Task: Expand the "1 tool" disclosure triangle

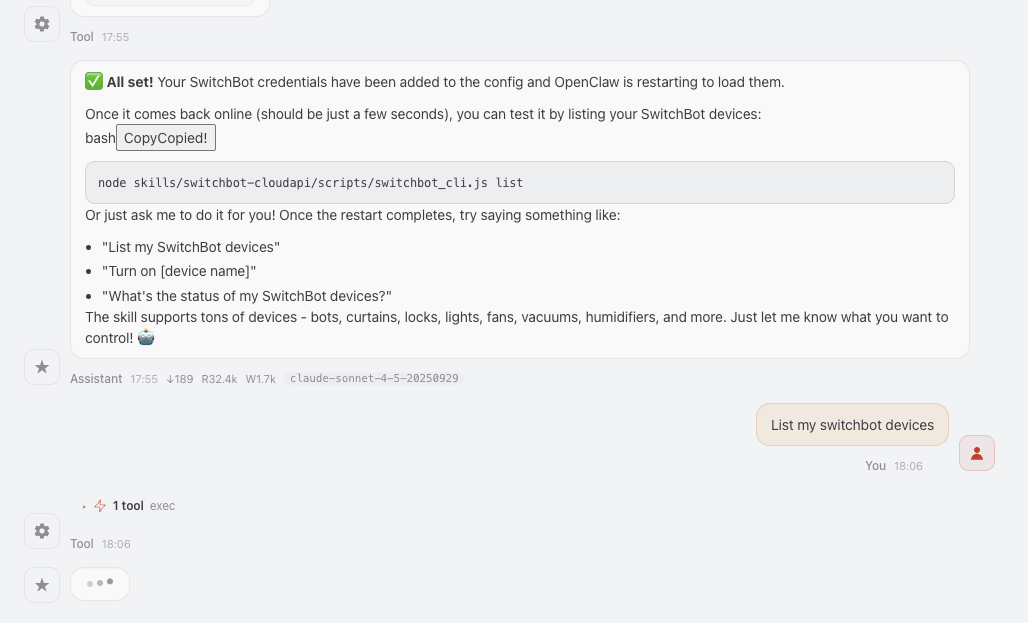Action: click(85, 506)
